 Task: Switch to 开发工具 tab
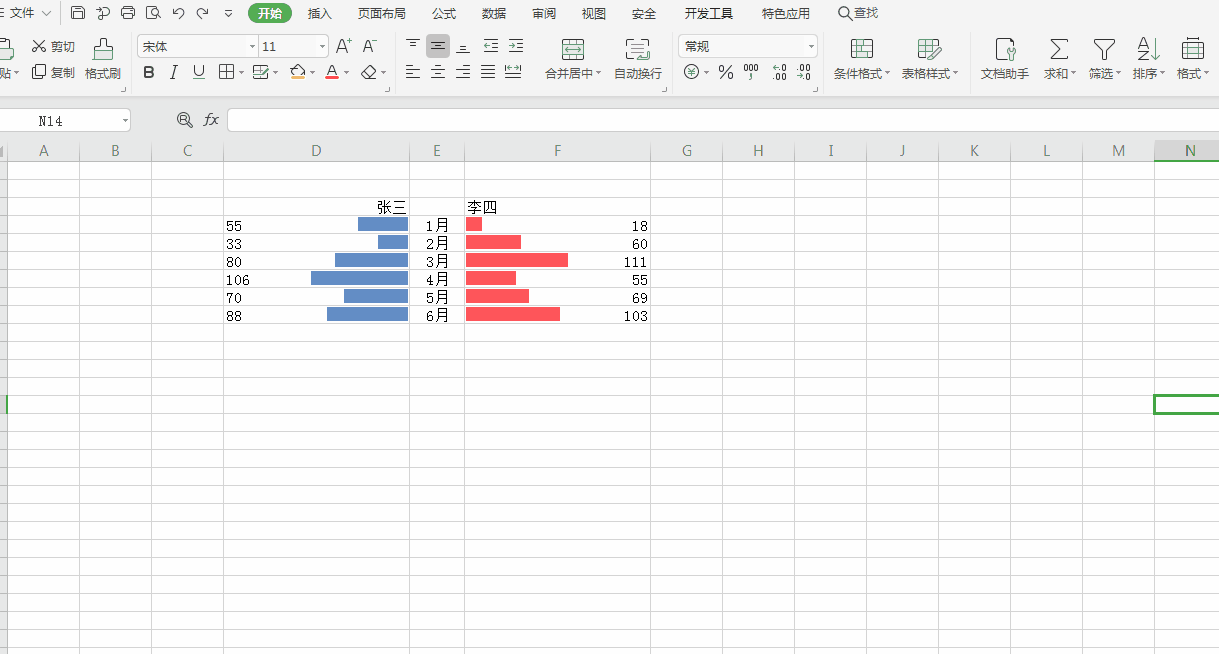(709, 14)
